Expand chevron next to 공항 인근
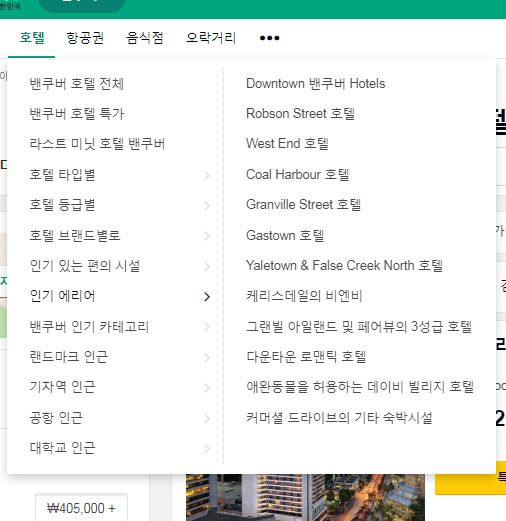506x521 pixels. point(207,418)
